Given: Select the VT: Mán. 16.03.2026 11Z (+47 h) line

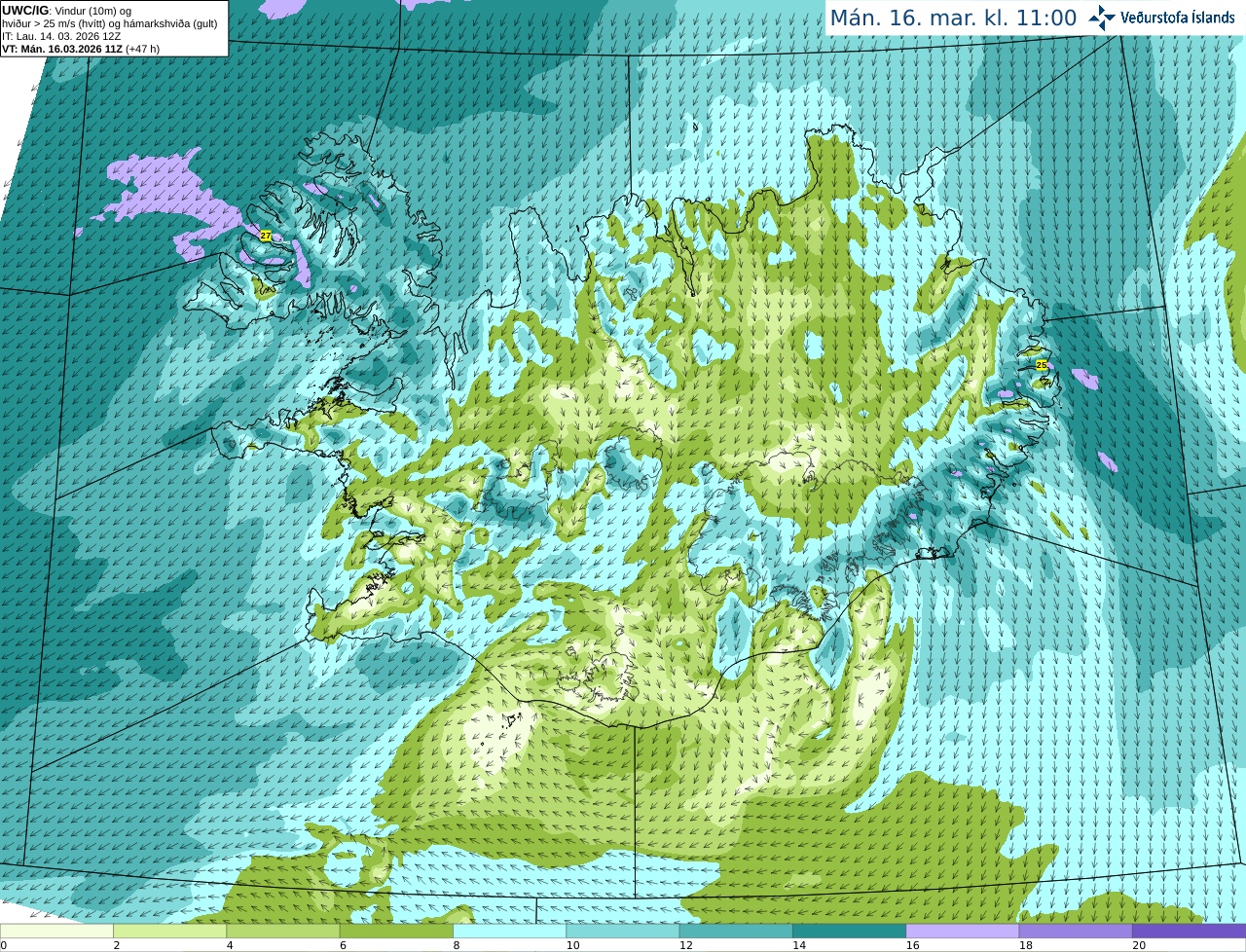Looking at the screenshot, I should click(81, 49).
